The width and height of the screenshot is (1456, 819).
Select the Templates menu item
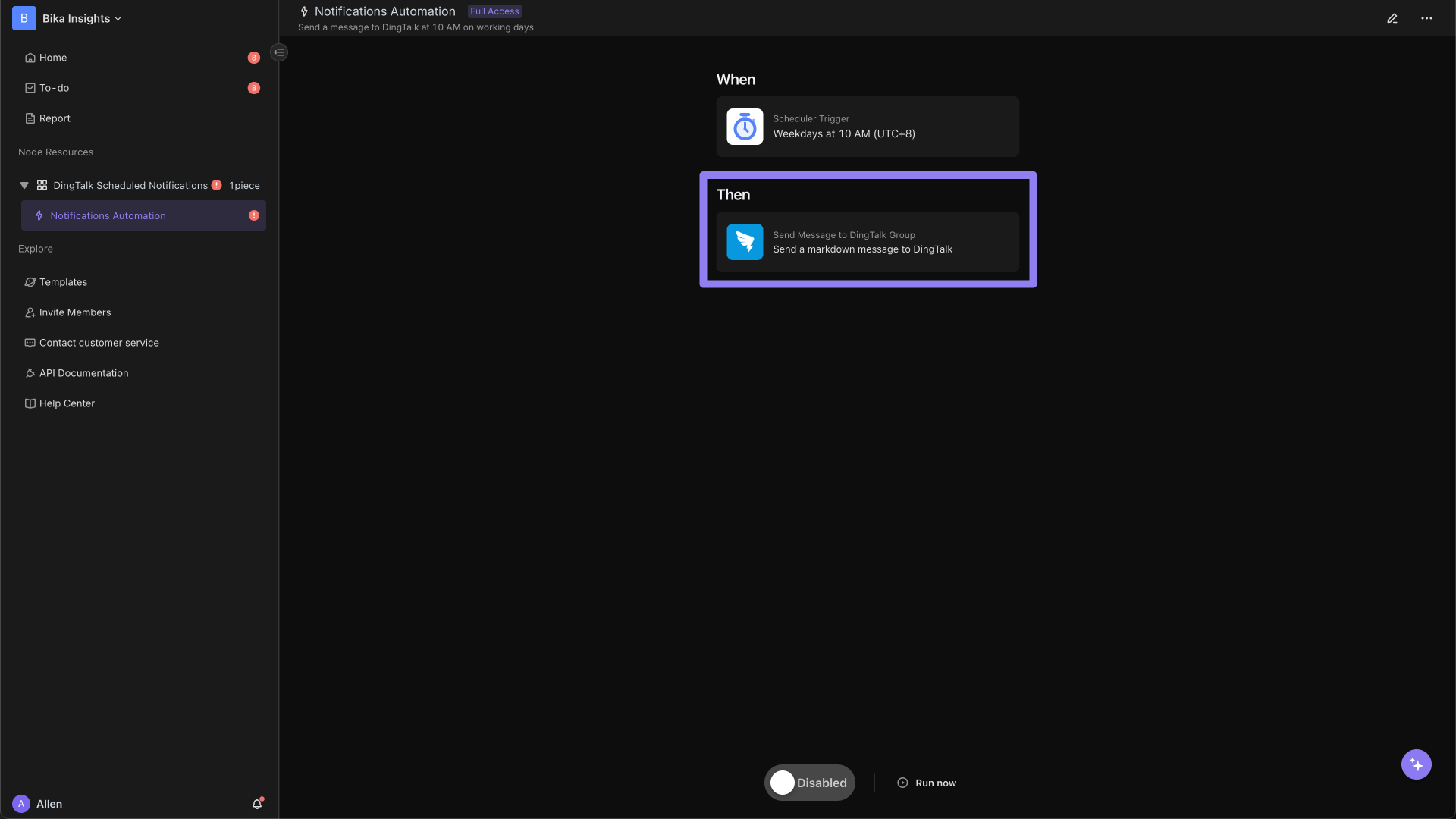point(63,282)
